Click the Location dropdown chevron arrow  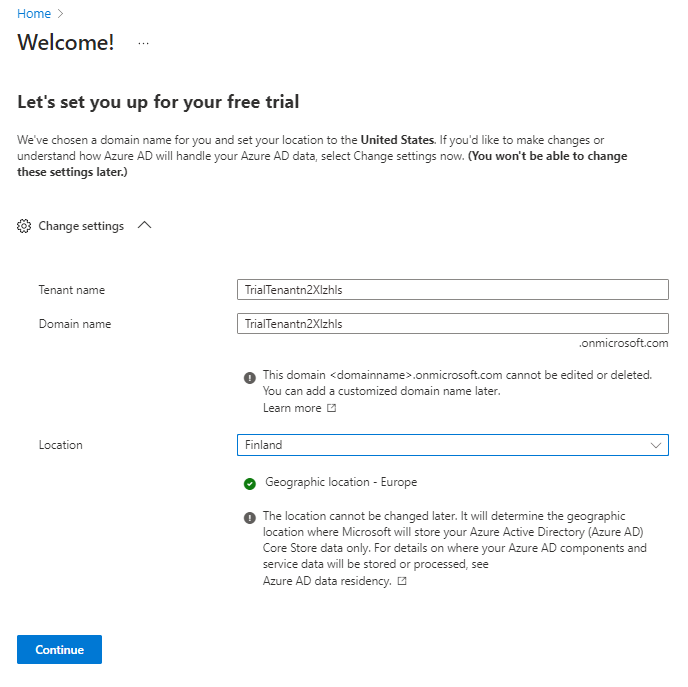click(656, 445)
